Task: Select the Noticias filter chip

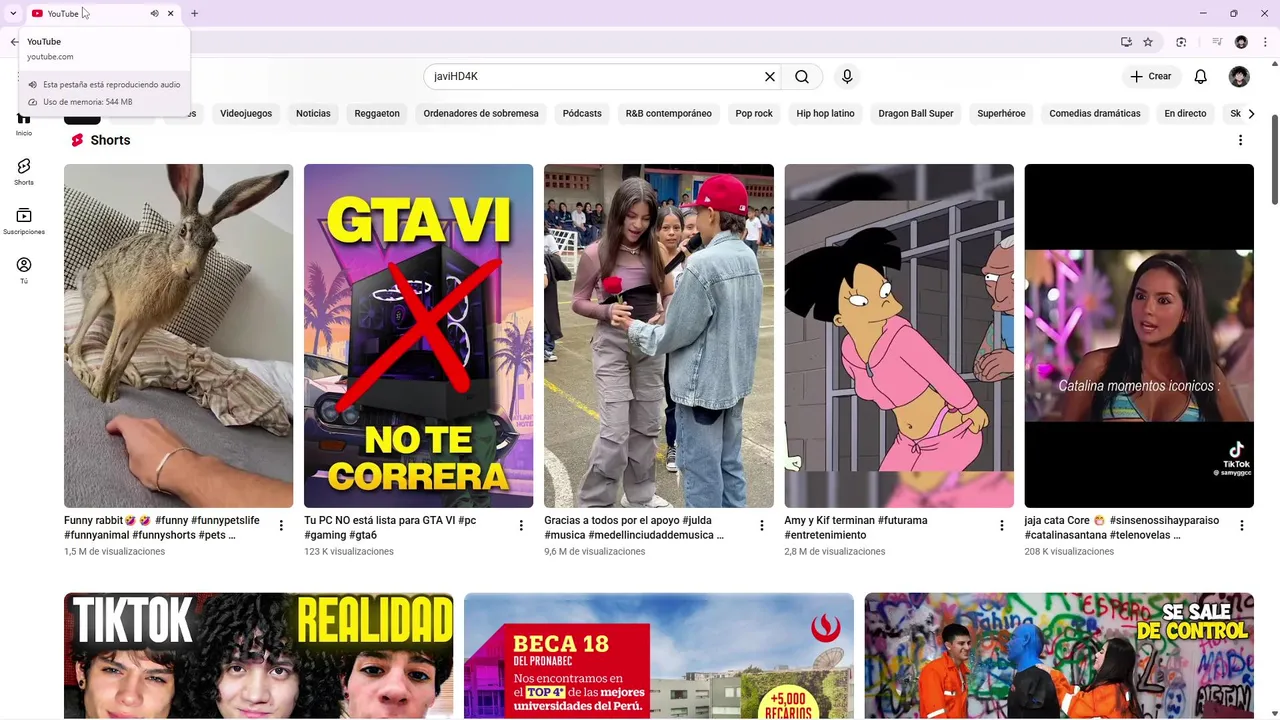Action: [x=313, y=113]
